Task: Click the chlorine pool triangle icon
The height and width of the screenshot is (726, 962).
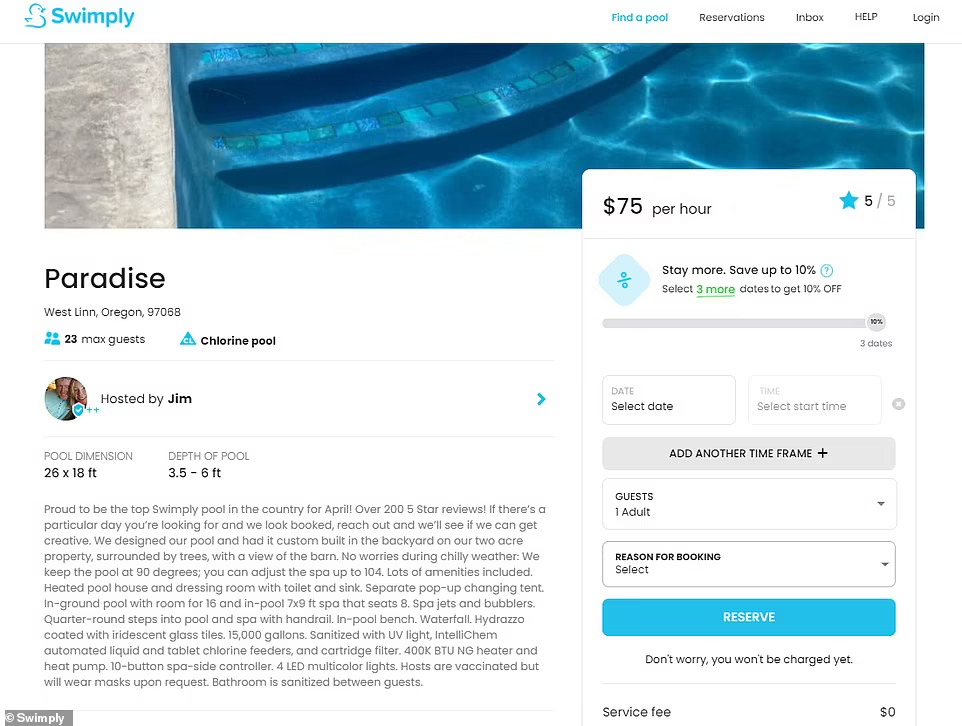Action: pos(188,339)
